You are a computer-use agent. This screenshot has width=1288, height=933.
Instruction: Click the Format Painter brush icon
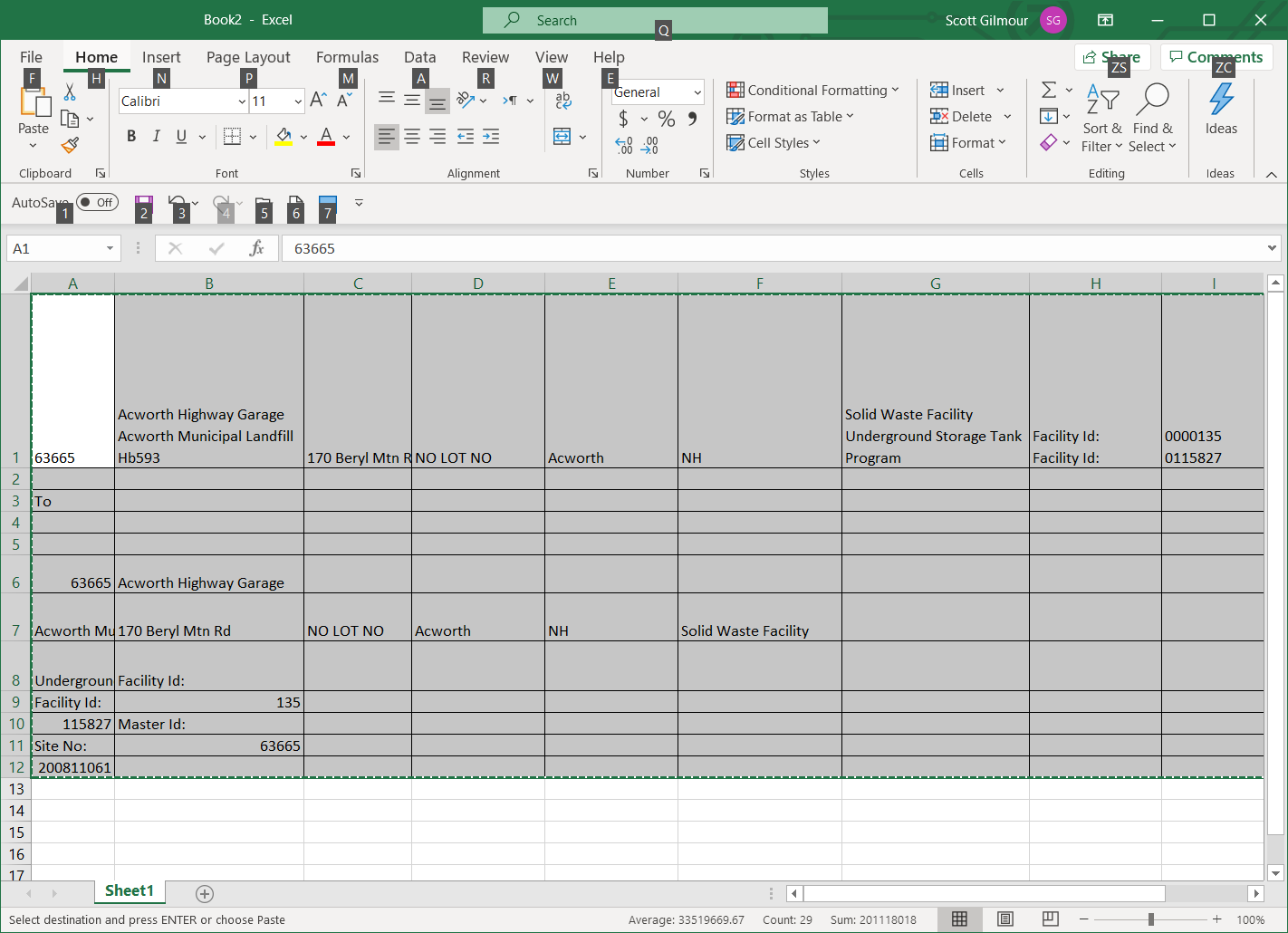coord(70,145)
